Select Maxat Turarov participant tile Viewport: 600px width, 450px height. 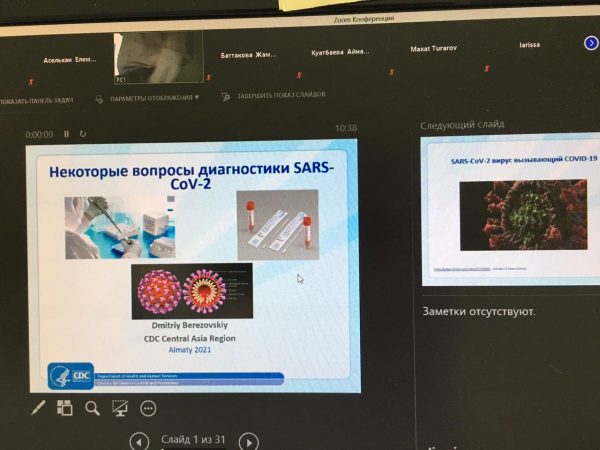coord(432,49)
